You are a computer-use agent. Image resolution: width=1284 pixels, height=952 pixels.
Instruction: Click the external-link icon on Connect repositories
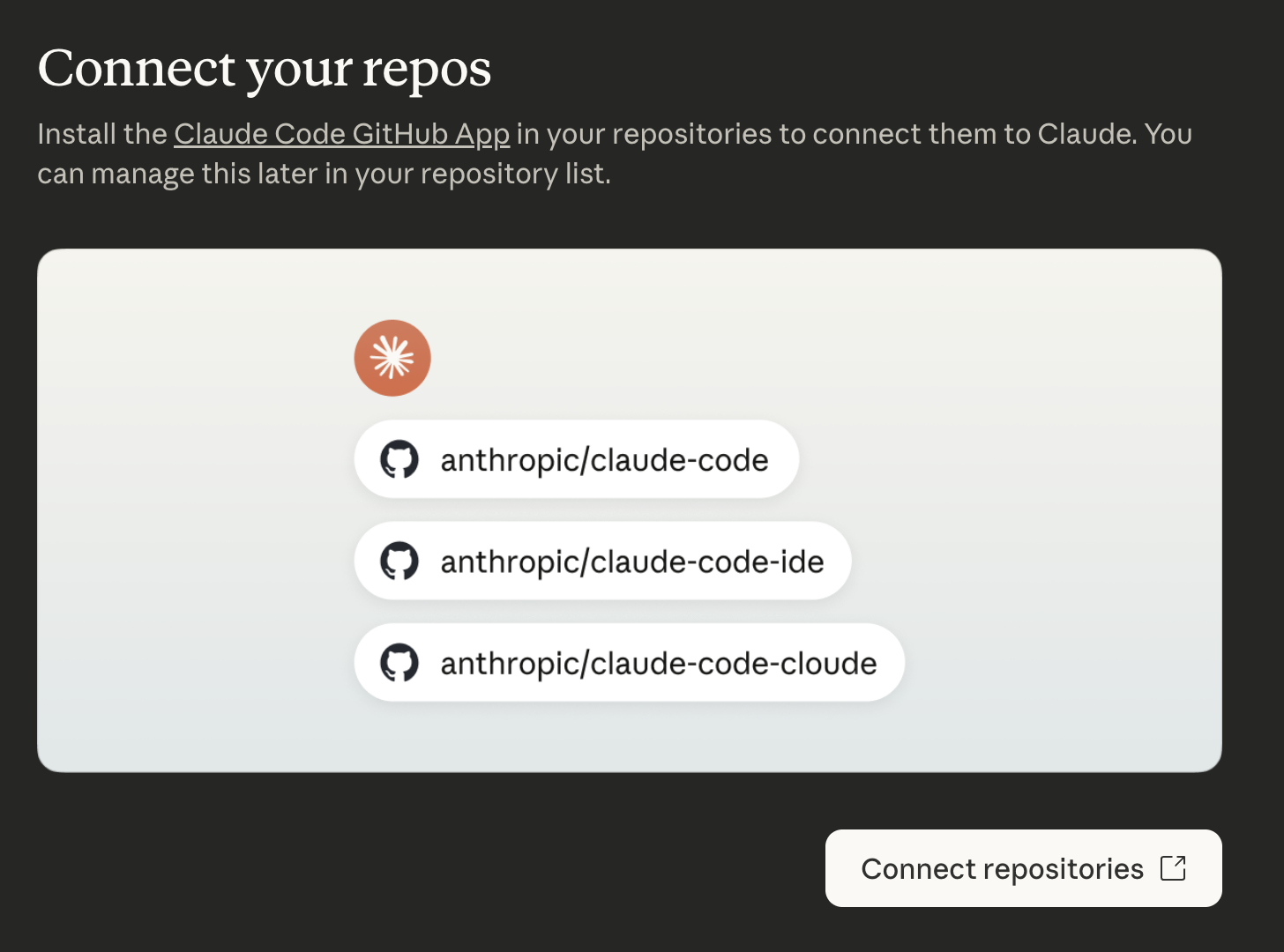pyautogui.click(x=1173, y=868)
